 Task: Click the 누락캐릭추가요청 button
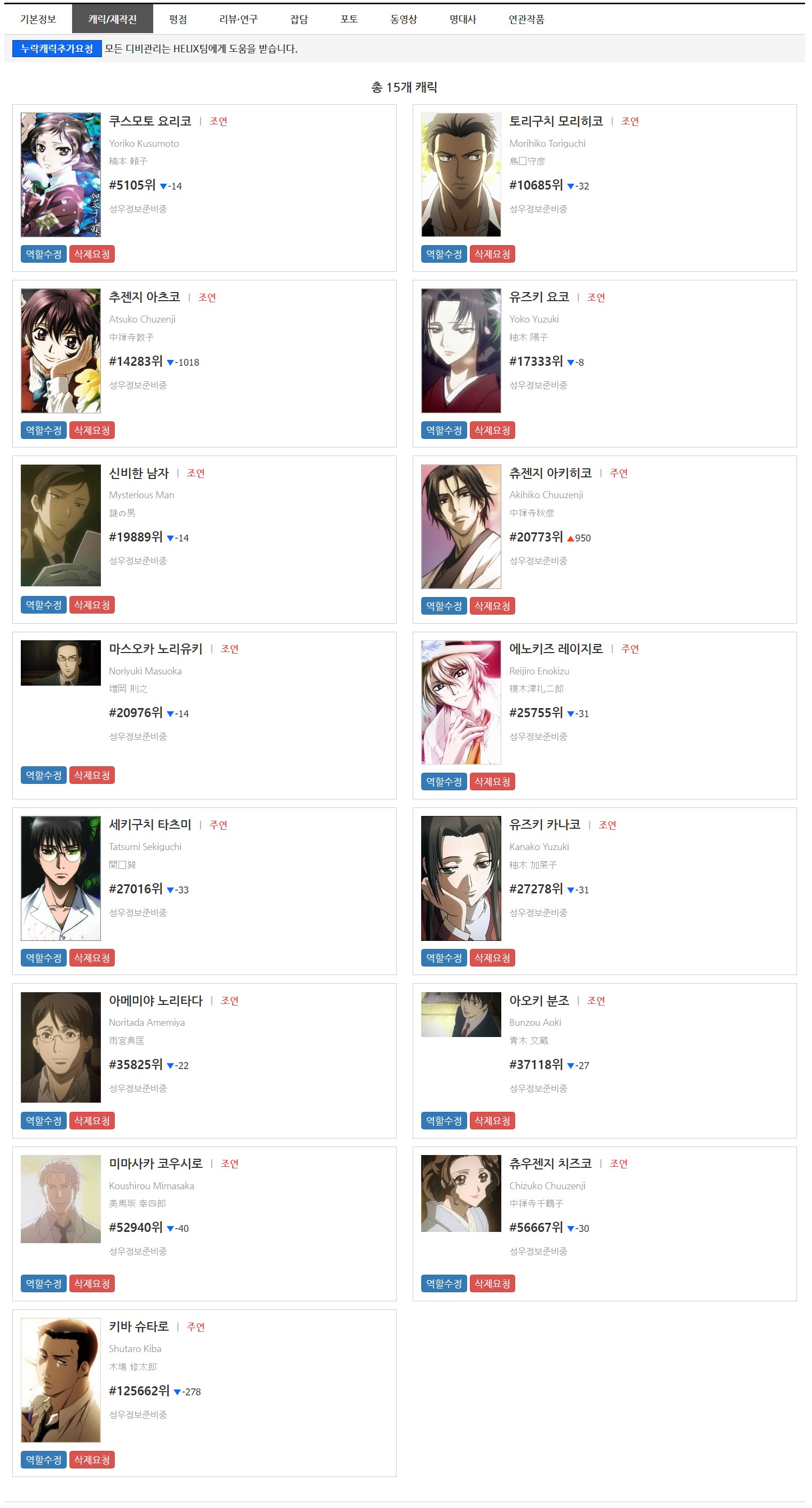[x=57, y=49]
